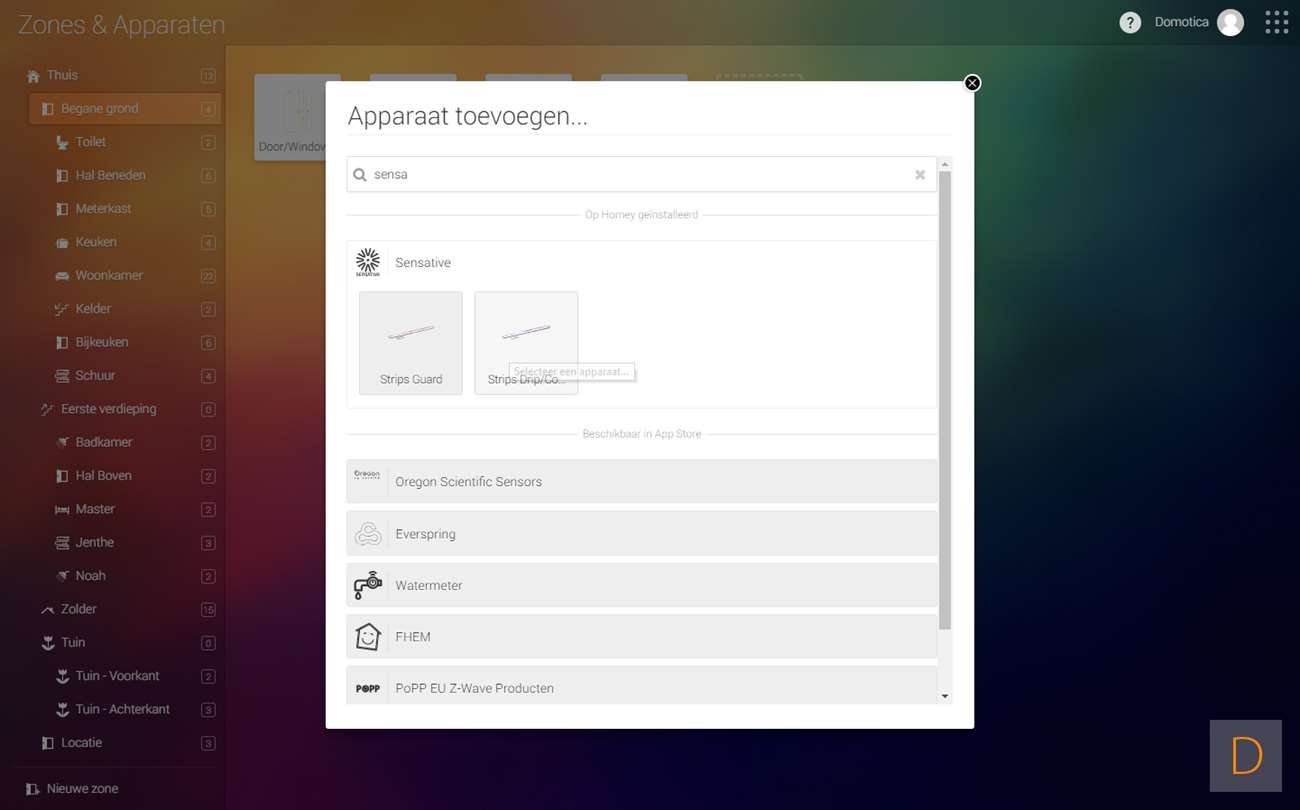Open the Everspring app entry
This screenshot has height=810, width=1300.
pos(642,534)
